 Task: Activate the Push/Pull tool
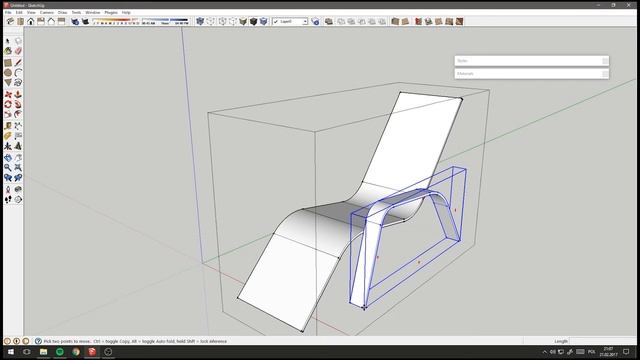[18, 94]
